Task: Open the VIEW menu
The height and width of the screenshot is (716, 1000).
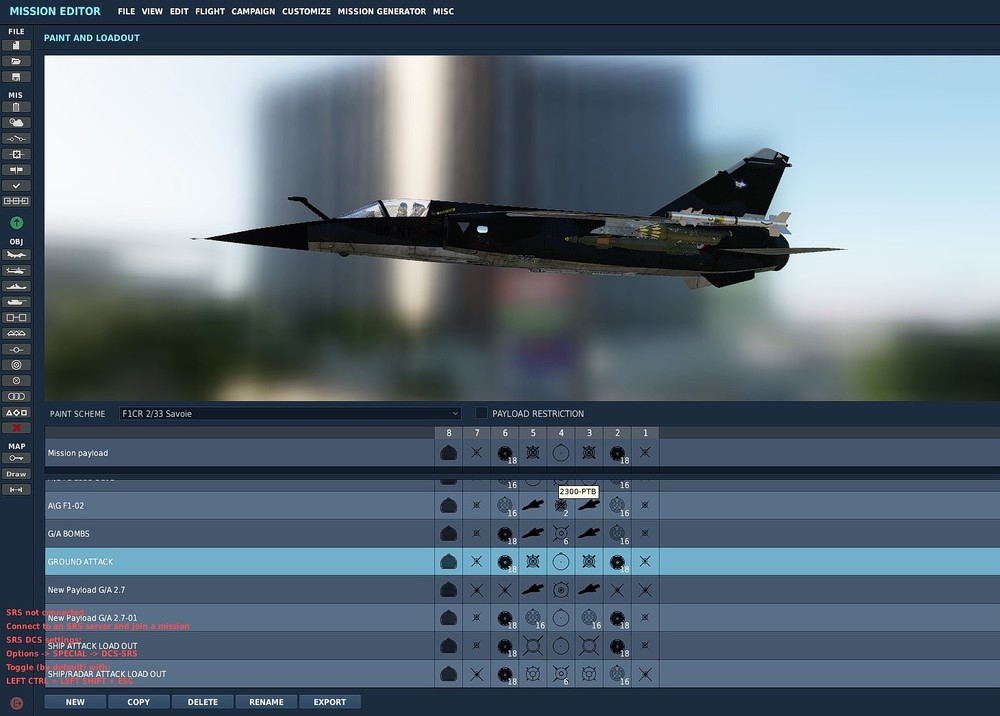Action: [152, 11]
